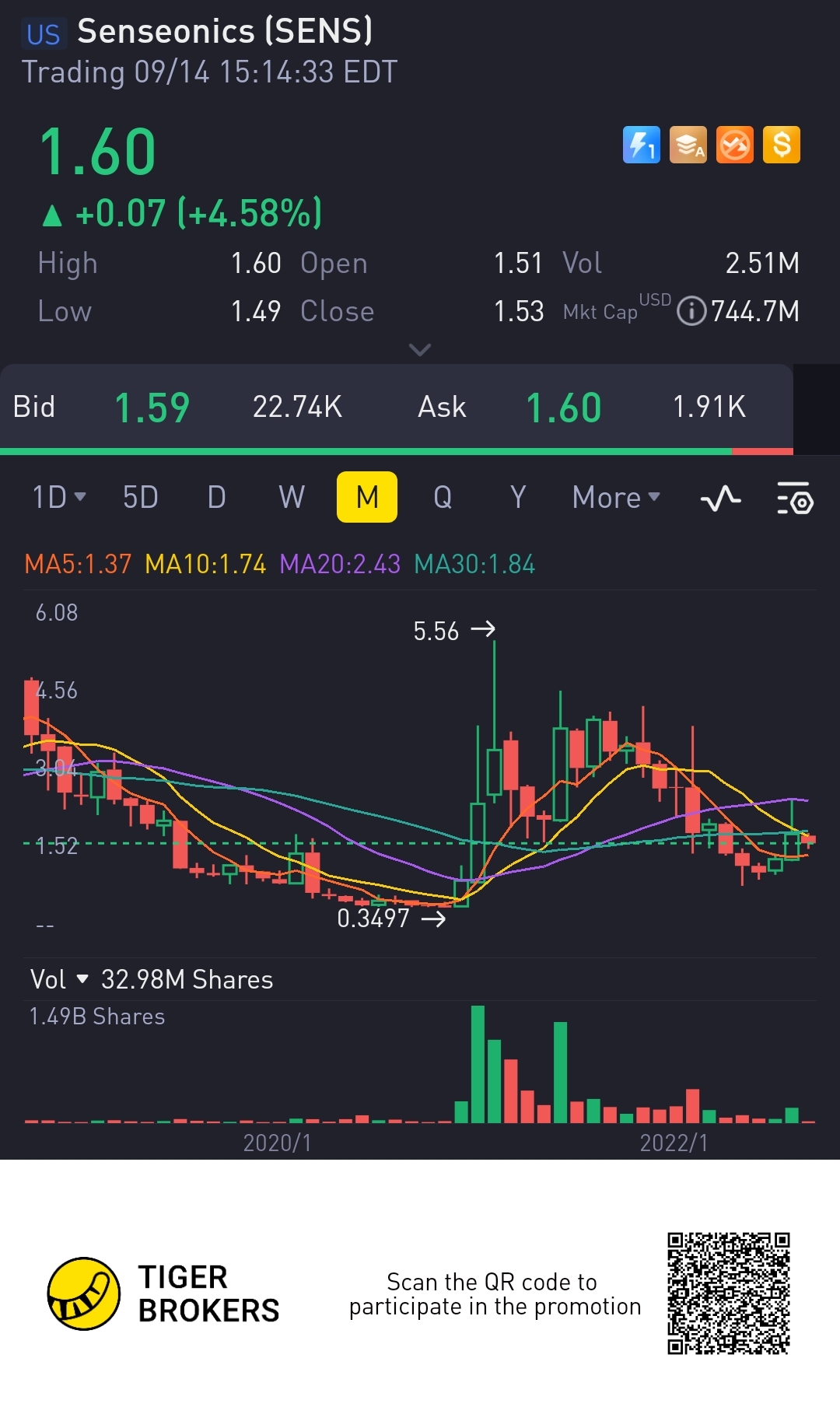
Task: Select the M monthly chart tab
Action: point(367,497)
